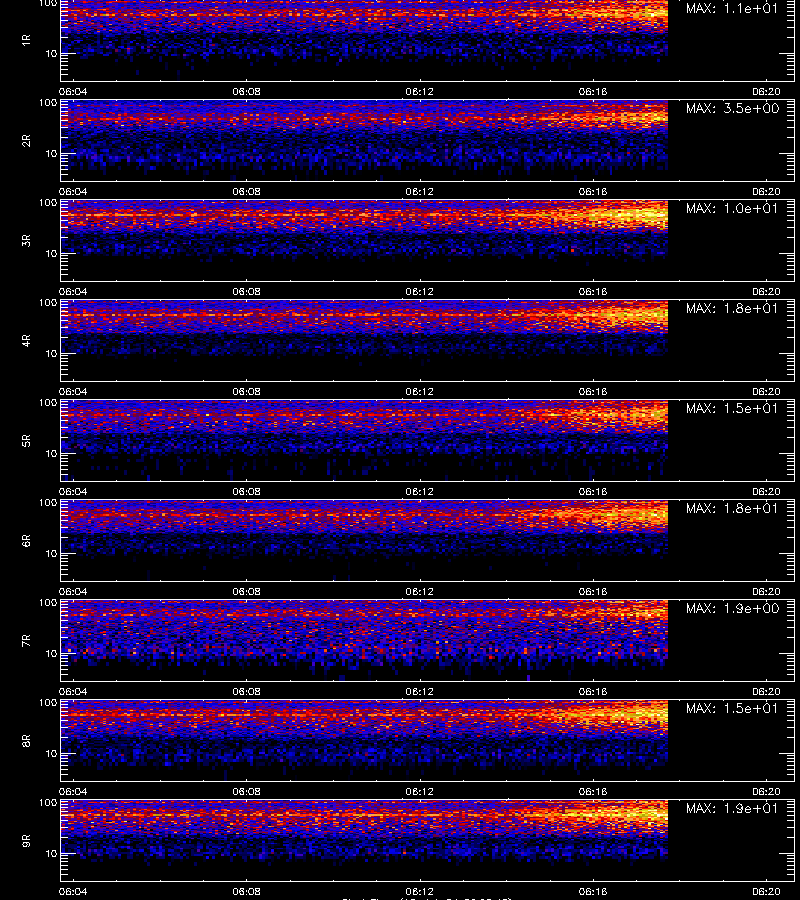Viewport: 800px width, 900px height.
Task: Click the 06:08 time label under panel 7R
Action: pyautogui.click(x=246, y=692)
